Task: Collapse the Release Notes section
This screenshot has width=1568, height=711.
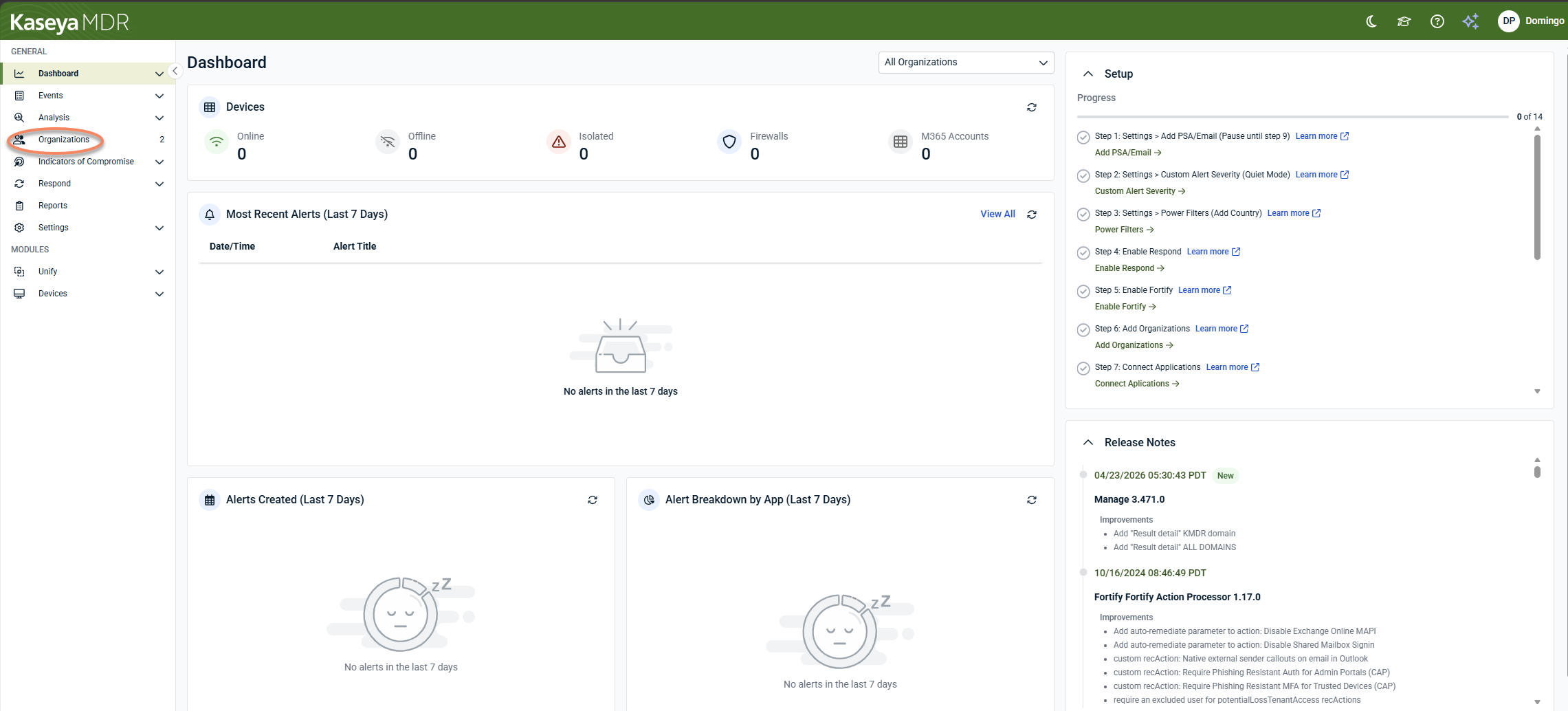Action: coord(1088,442)
